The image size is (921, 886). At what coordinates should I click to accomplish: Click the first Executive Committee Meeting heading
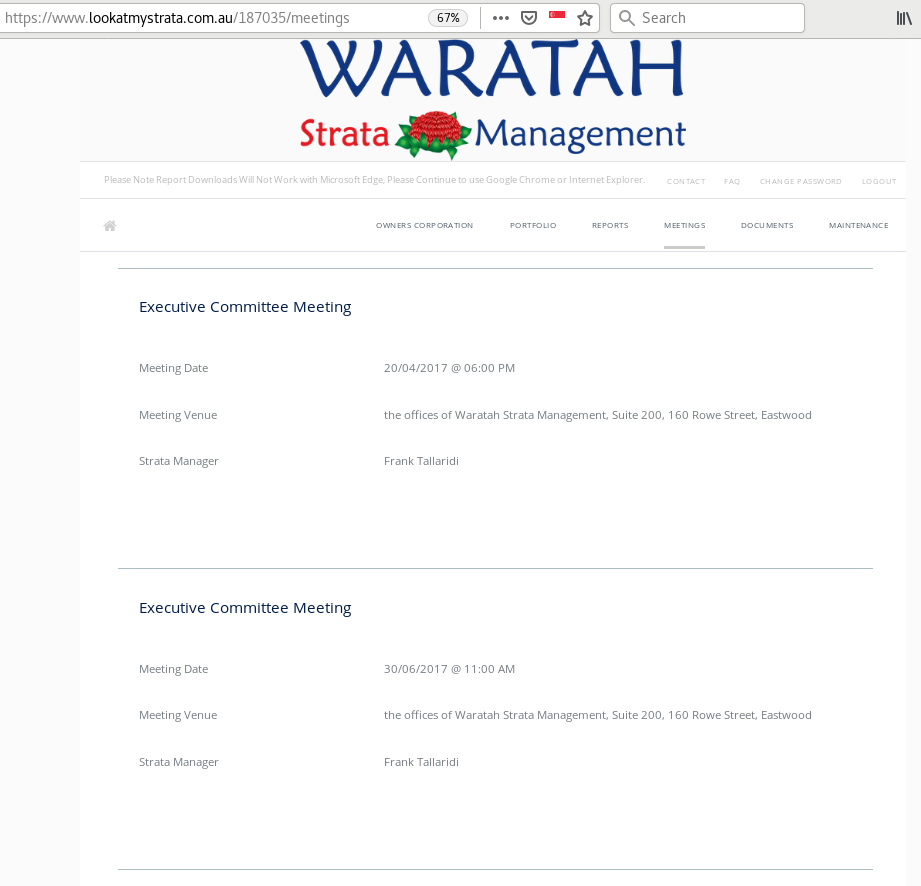pyautogui.click(x=245, y=307)
